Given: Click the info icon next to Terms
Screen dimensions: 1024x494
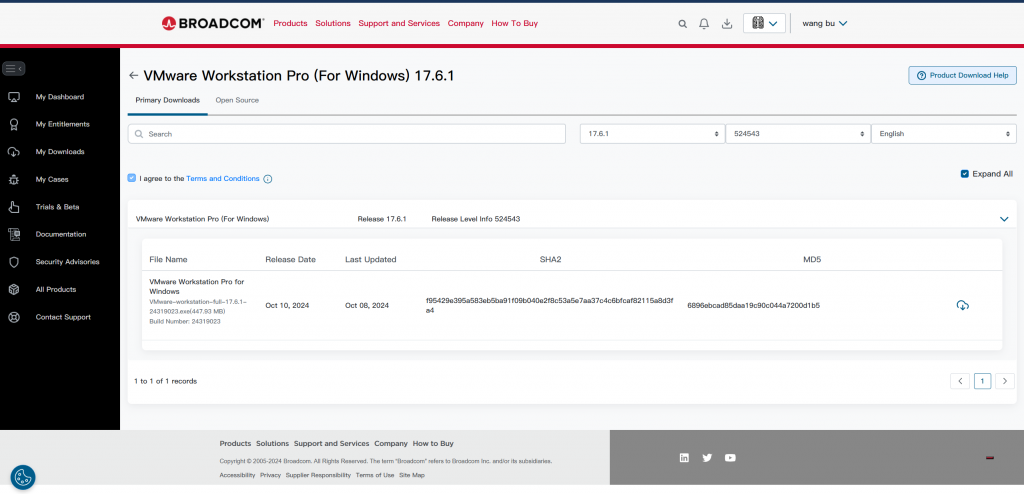Looking at the screenshot, I should click(267, 179).
